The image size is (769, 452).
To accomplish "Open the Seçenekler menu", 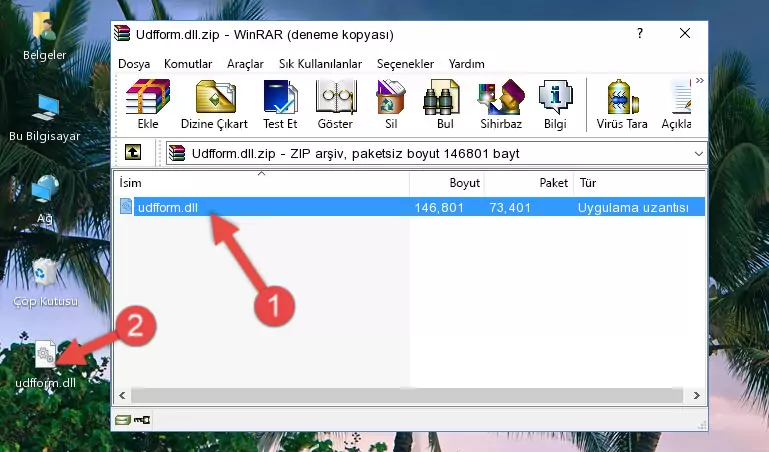I will [405, 64].
